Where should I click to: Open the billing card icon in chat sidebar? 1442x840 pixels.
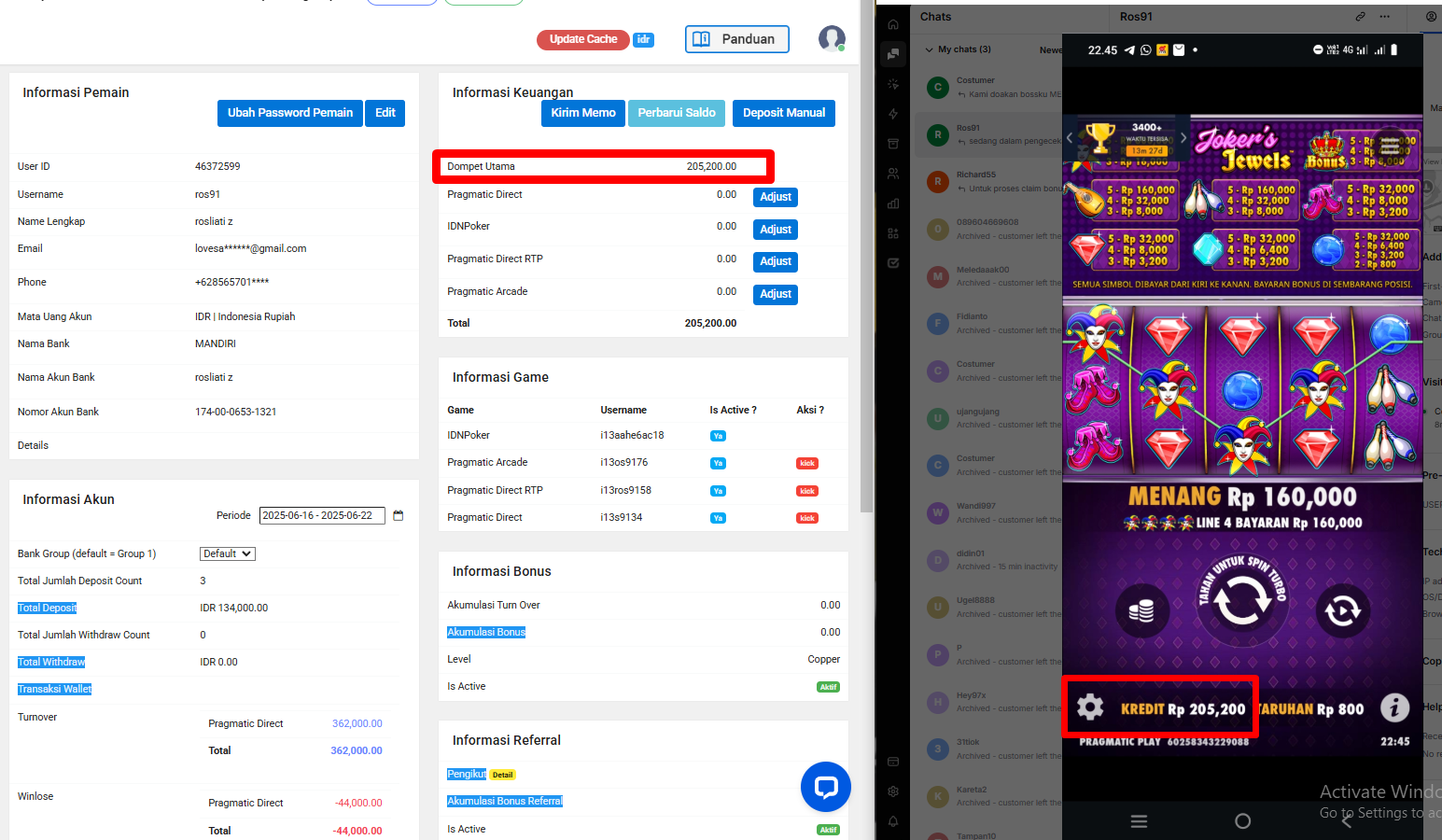pyautogui.click(x=893, y=762)
